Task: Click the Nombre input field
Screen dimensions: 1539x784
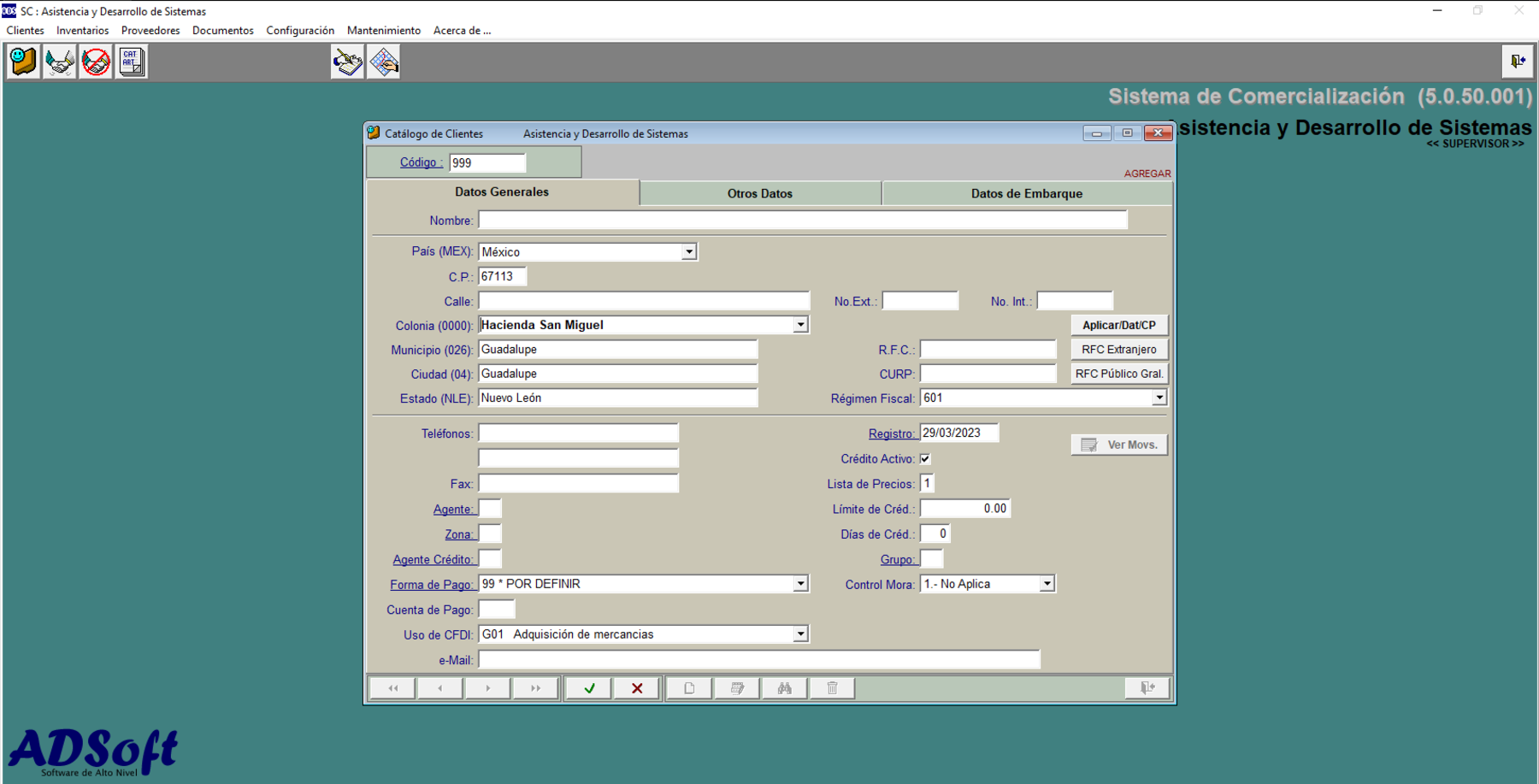Action: coord(802,221)
